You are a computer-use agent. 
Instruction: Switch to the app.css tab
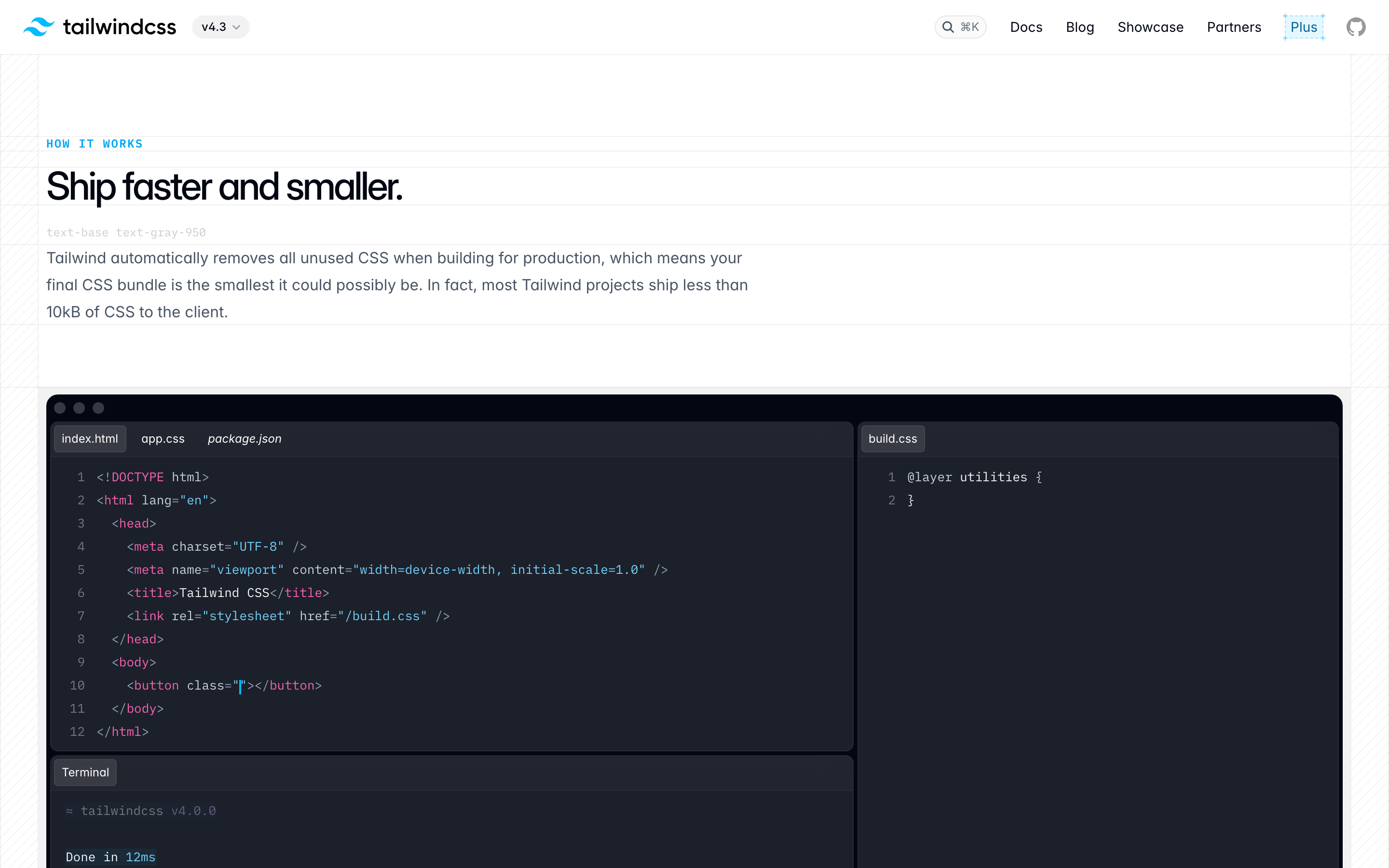click(163, 439)
